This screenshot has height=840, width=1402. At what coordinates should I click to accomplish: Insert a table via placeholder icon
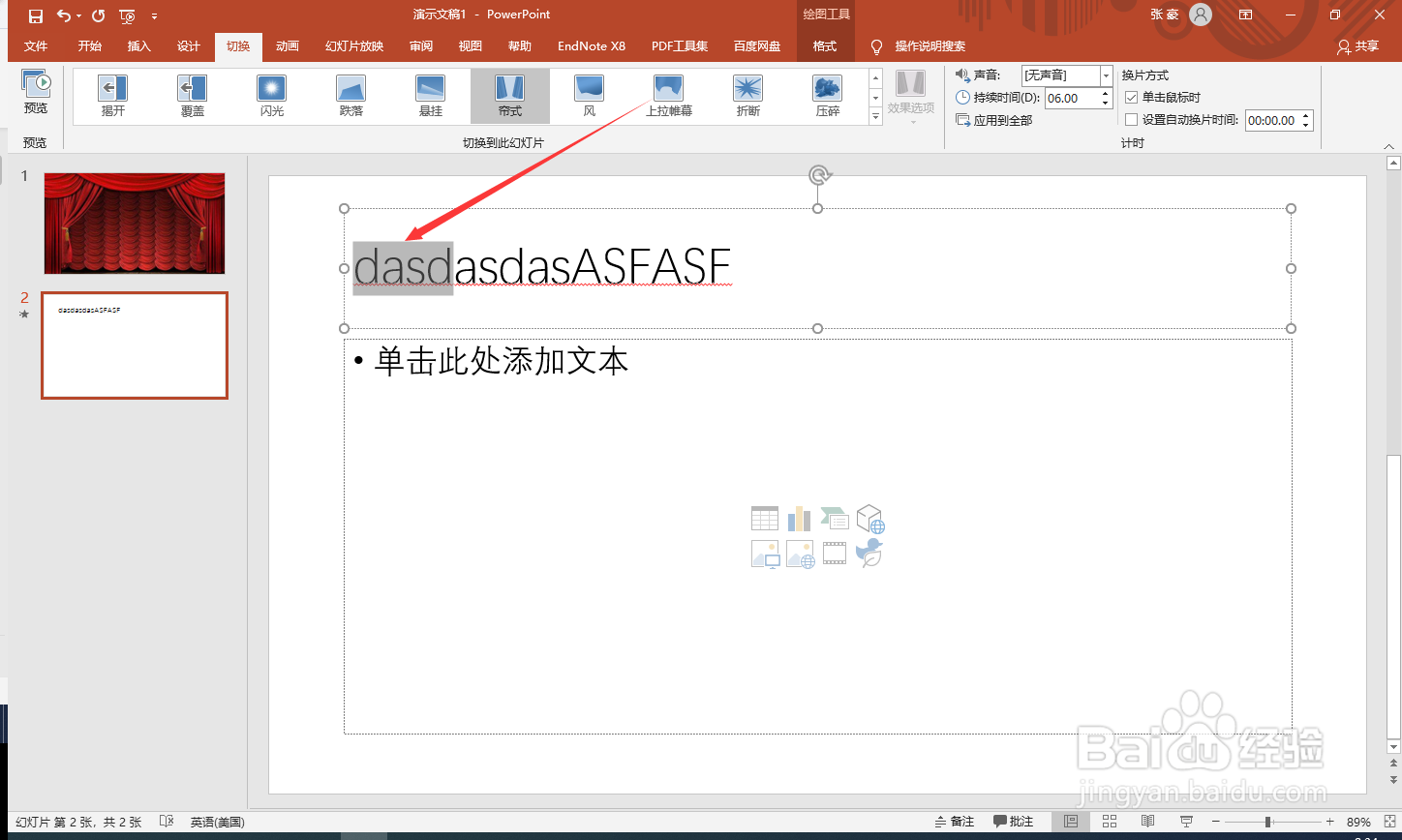[765, 519]
